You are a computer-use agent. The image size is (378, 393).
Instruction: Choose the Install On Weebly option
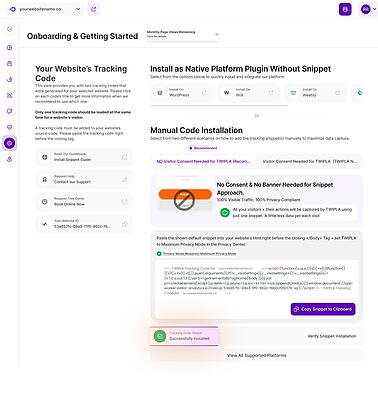(316, 92)
